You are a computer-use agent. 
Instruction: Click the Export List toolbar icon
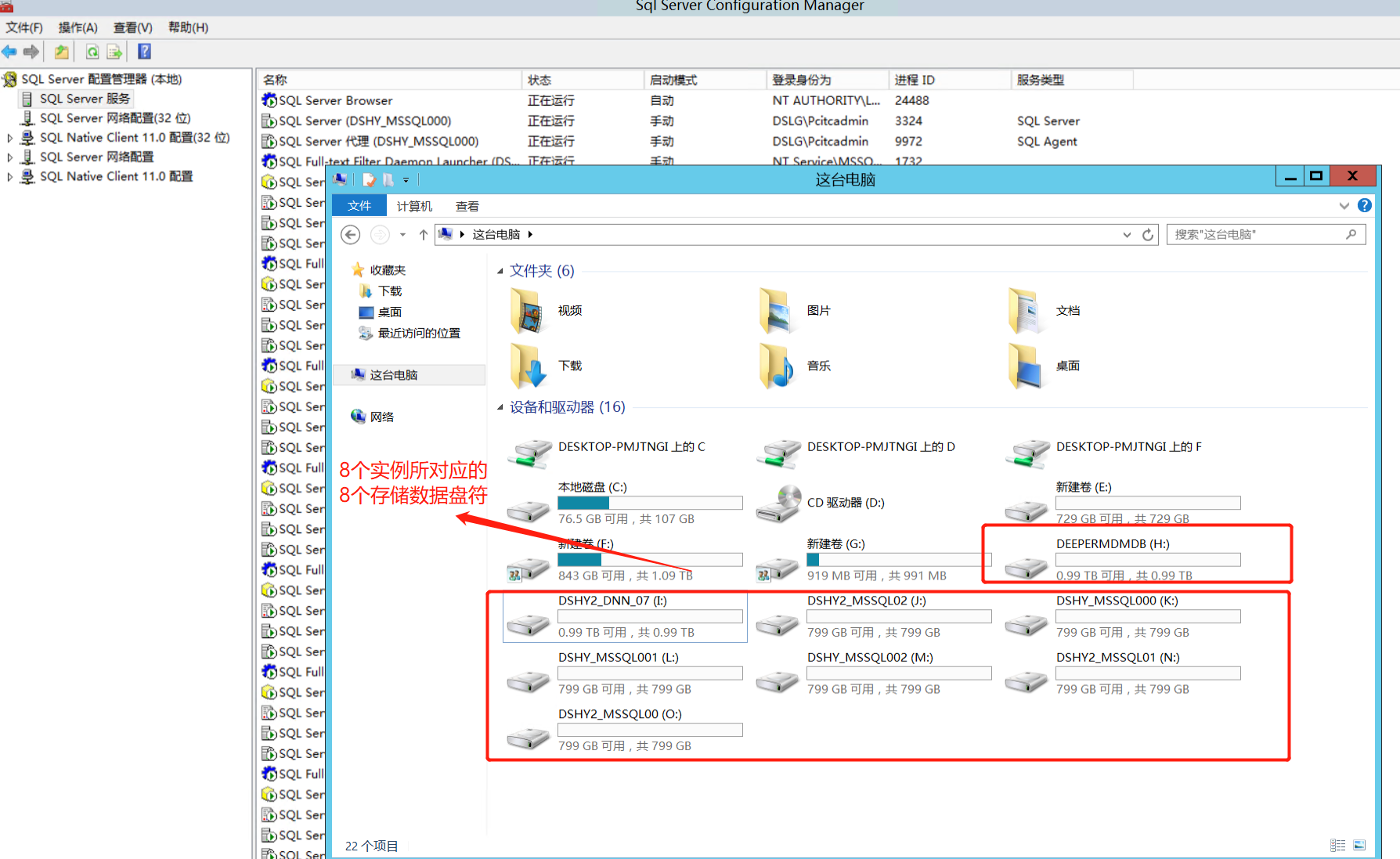click(x=114, y=52)
